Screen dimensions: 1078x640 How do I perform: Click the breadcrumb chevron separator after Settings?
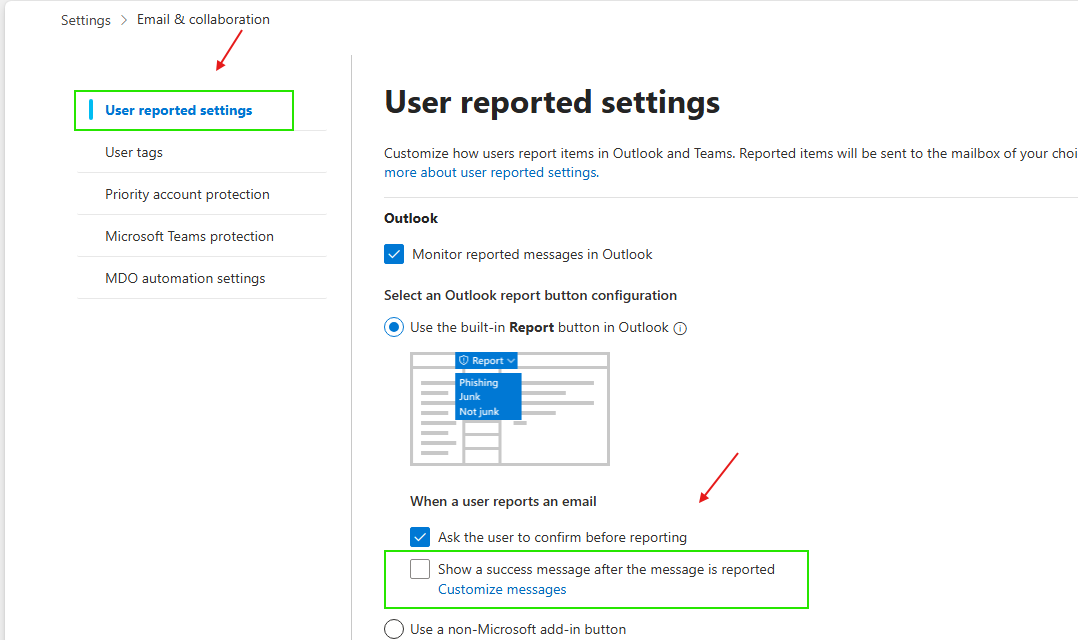point(124,20)
